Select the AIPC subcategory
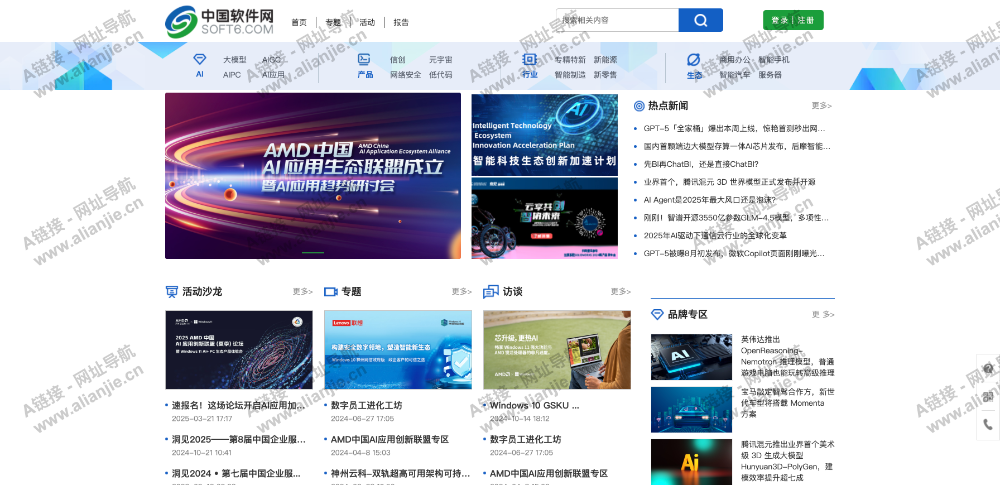The image size is (1000, 485). (x=232, y=75)
